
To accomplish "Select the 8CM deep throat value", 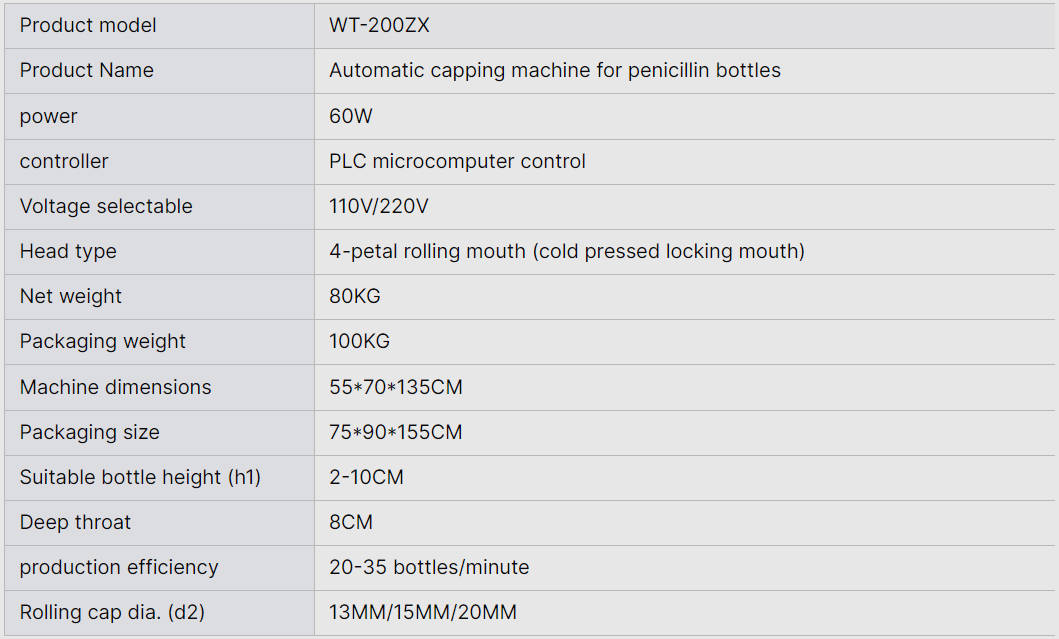I will tap(350, 522).
